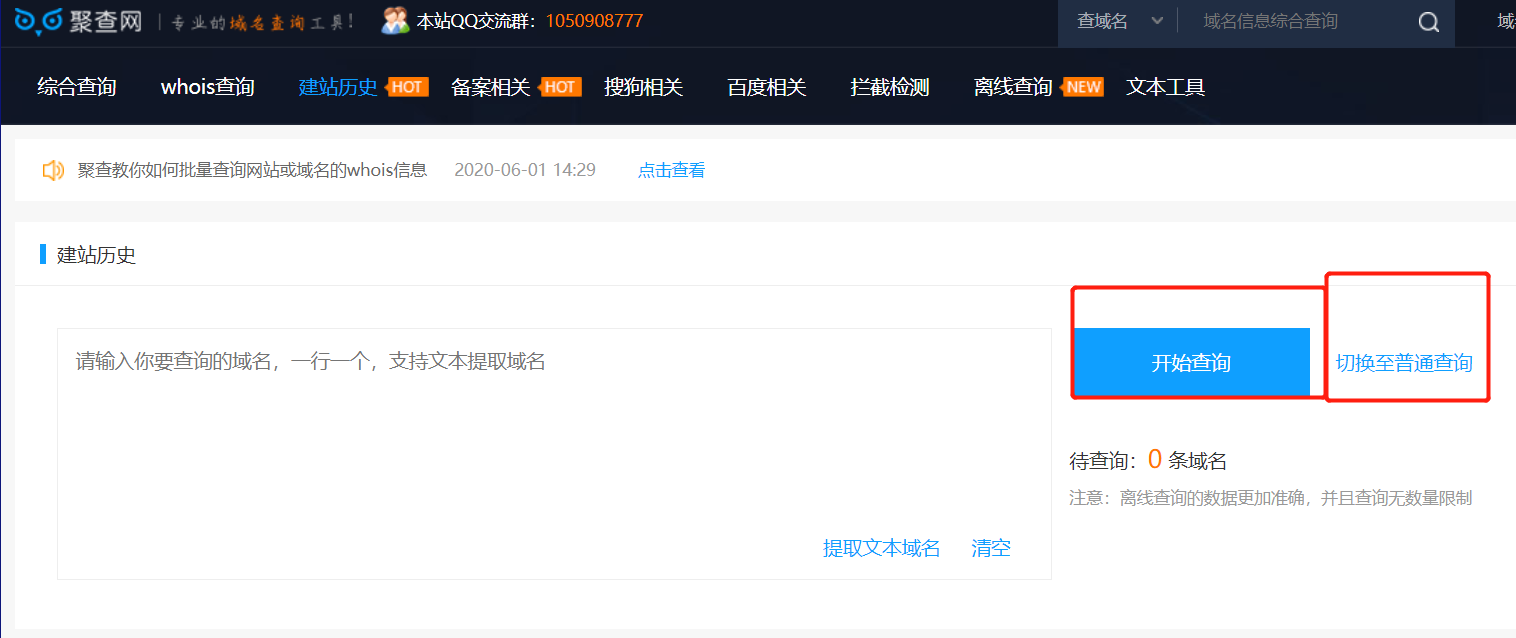Select the 搜狗相关 menu item
The image size is (1516, 638).
click(x=643, y=87)
